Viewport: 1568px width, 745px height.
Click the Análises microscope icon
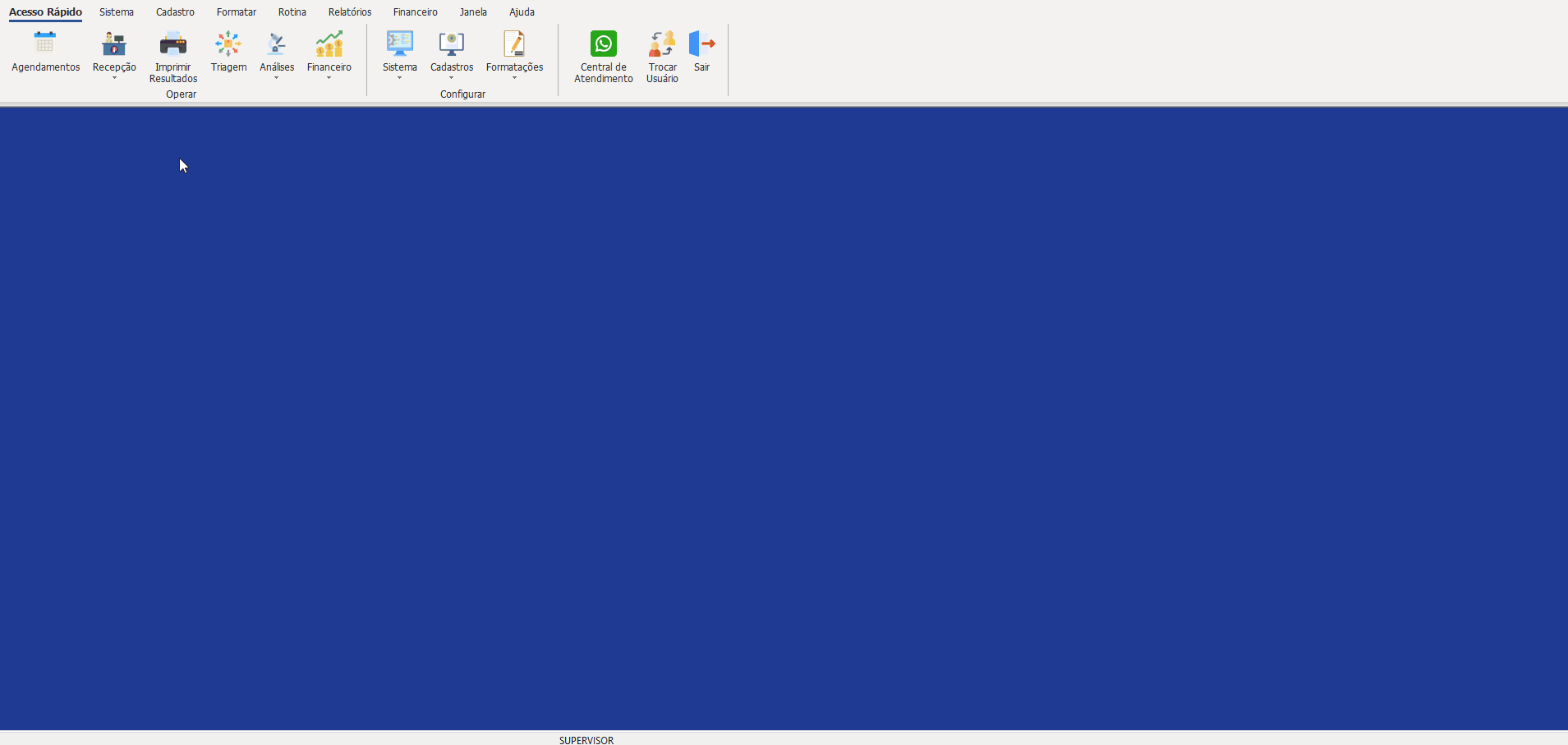[277, 44]
